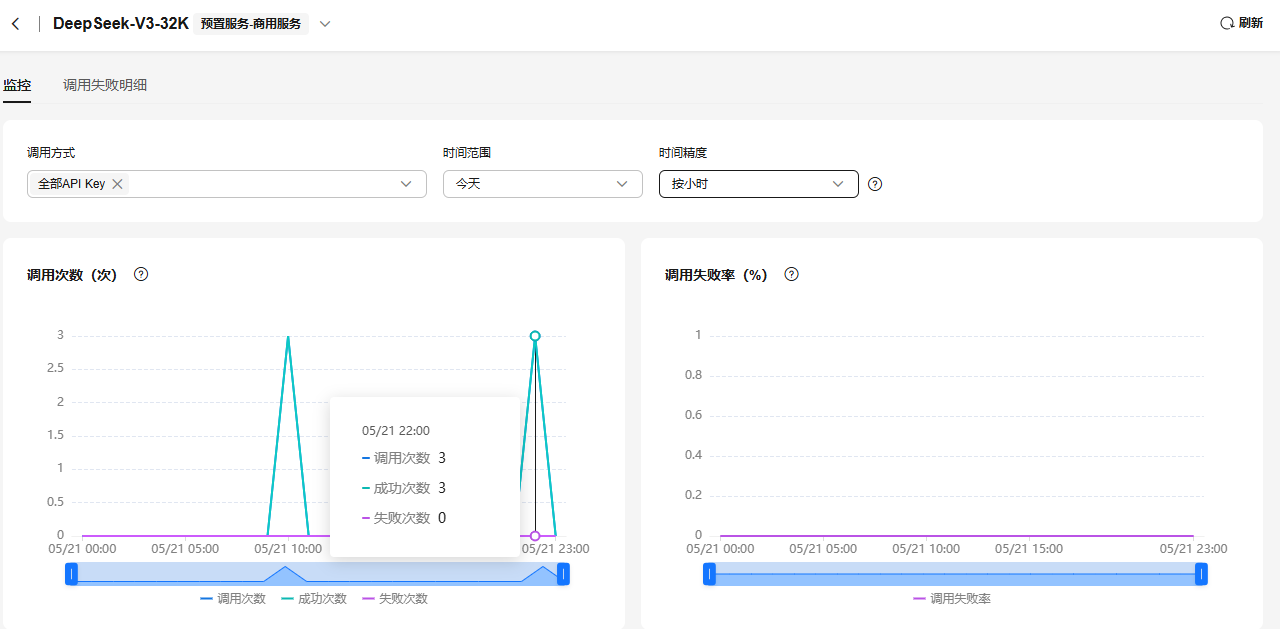Screen dimensions: 1280x629
Task: Go back using the left arrow icon
Action: [15, 24]
